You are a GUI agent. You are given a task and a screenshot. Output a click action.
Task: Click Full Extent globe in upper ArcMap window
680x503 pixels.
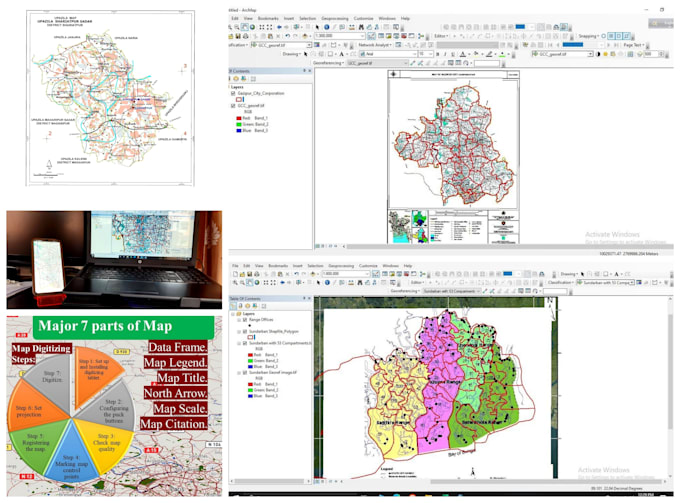tap(252, 27)
